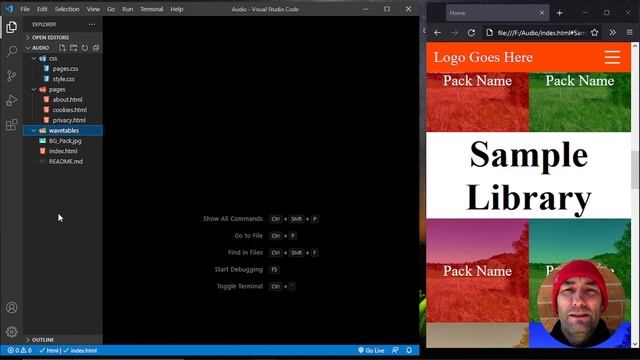Refresh the Explorer file tree
The width and height of the screenshot is (640, 360).
84,48
